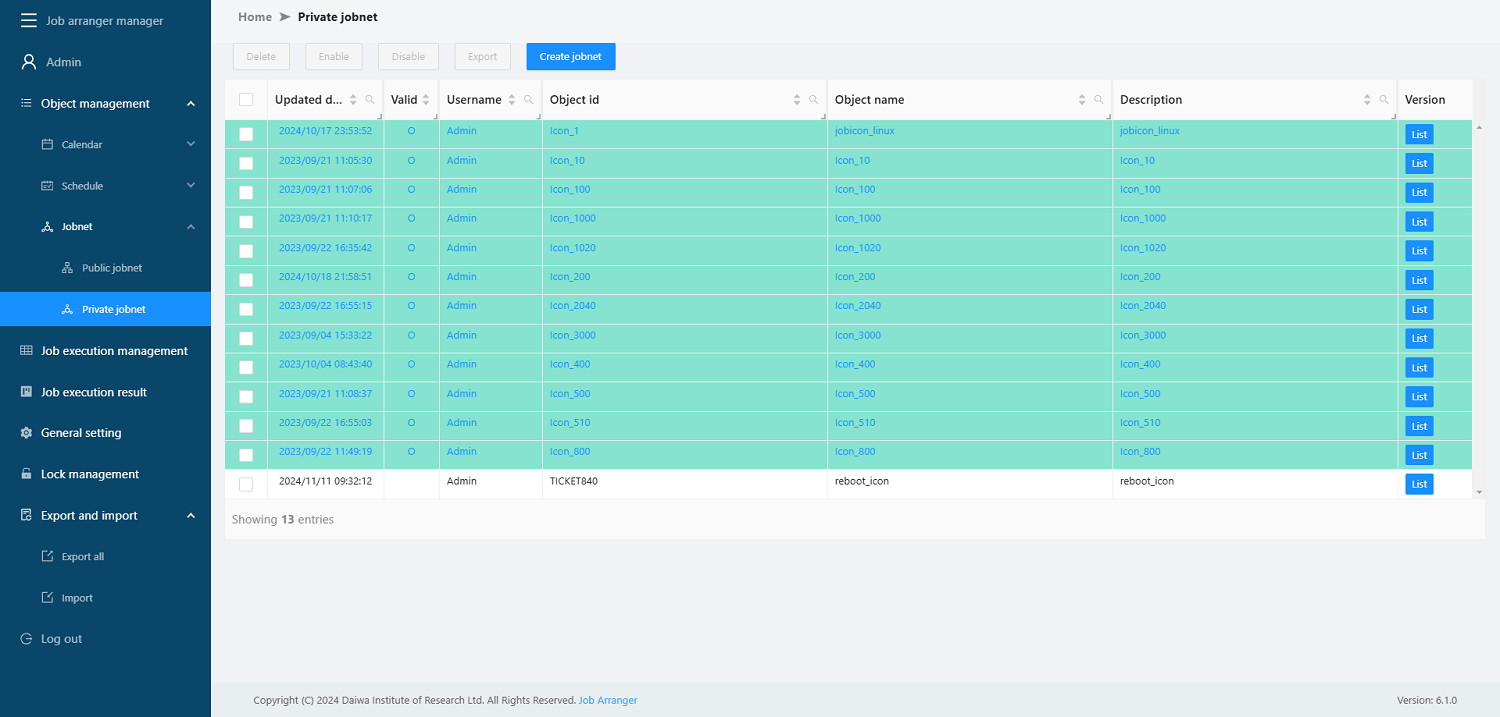The image size is (1500, 717).
Task: Uncheck the Icon_2040 row checkbox
Action: [246, 309]
